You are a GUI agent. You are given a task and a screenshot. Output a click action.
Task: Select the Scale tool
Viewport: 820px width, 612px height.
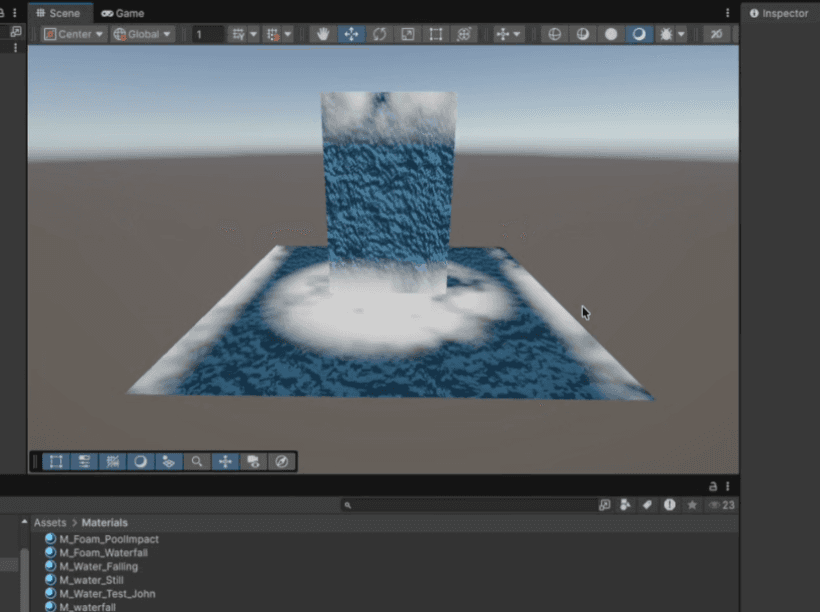pos(407,35)
